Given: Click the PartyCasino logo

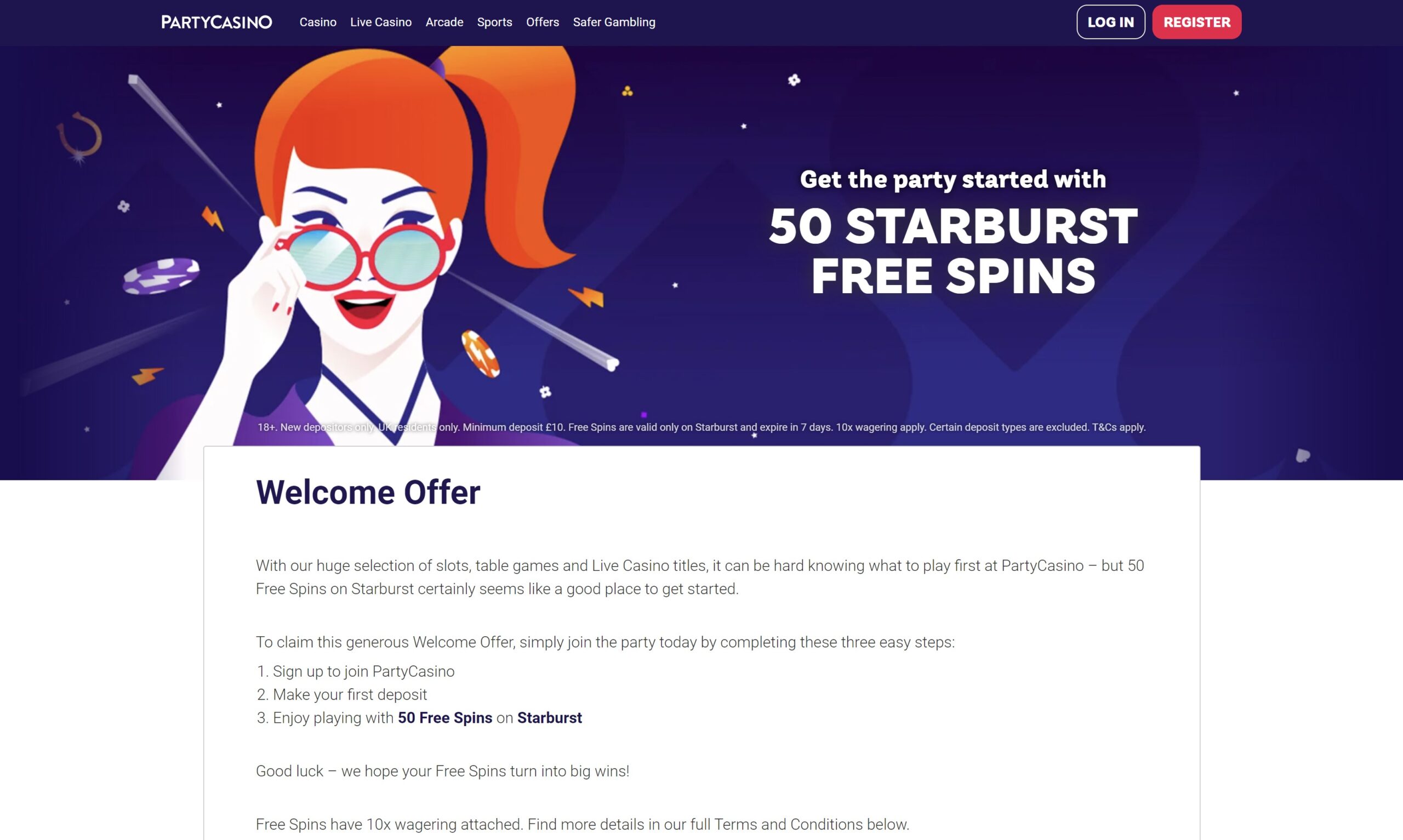Looking at the screenshot, I should coord(216,22).
